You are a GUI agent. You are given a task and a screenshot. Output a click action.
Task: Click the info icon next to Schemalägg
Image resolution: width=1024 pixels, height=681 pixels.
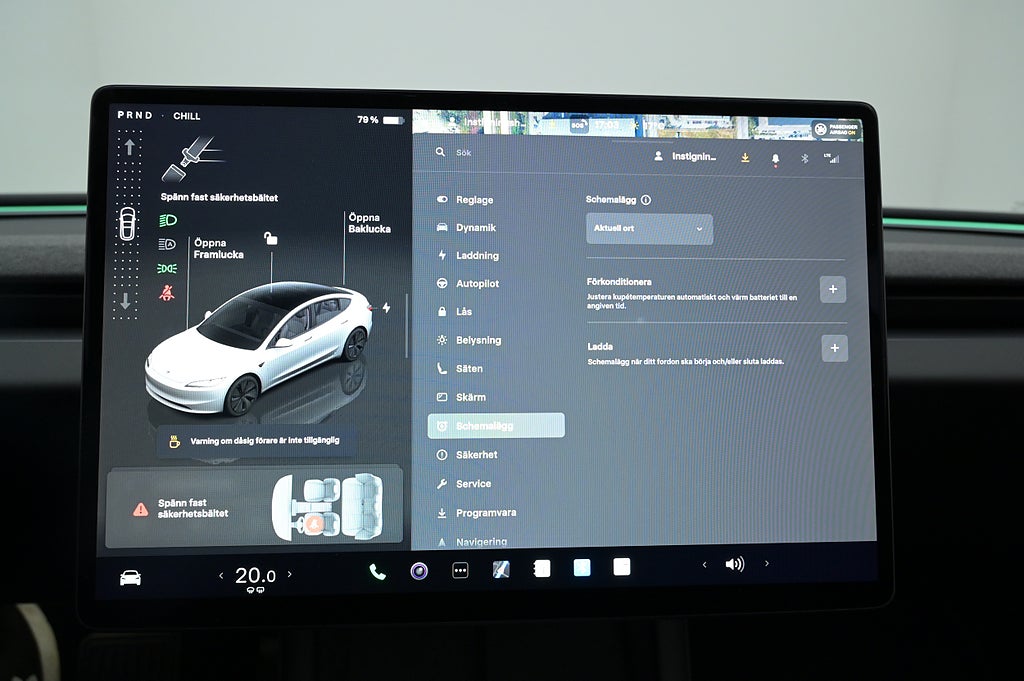[x=645, y=200]
